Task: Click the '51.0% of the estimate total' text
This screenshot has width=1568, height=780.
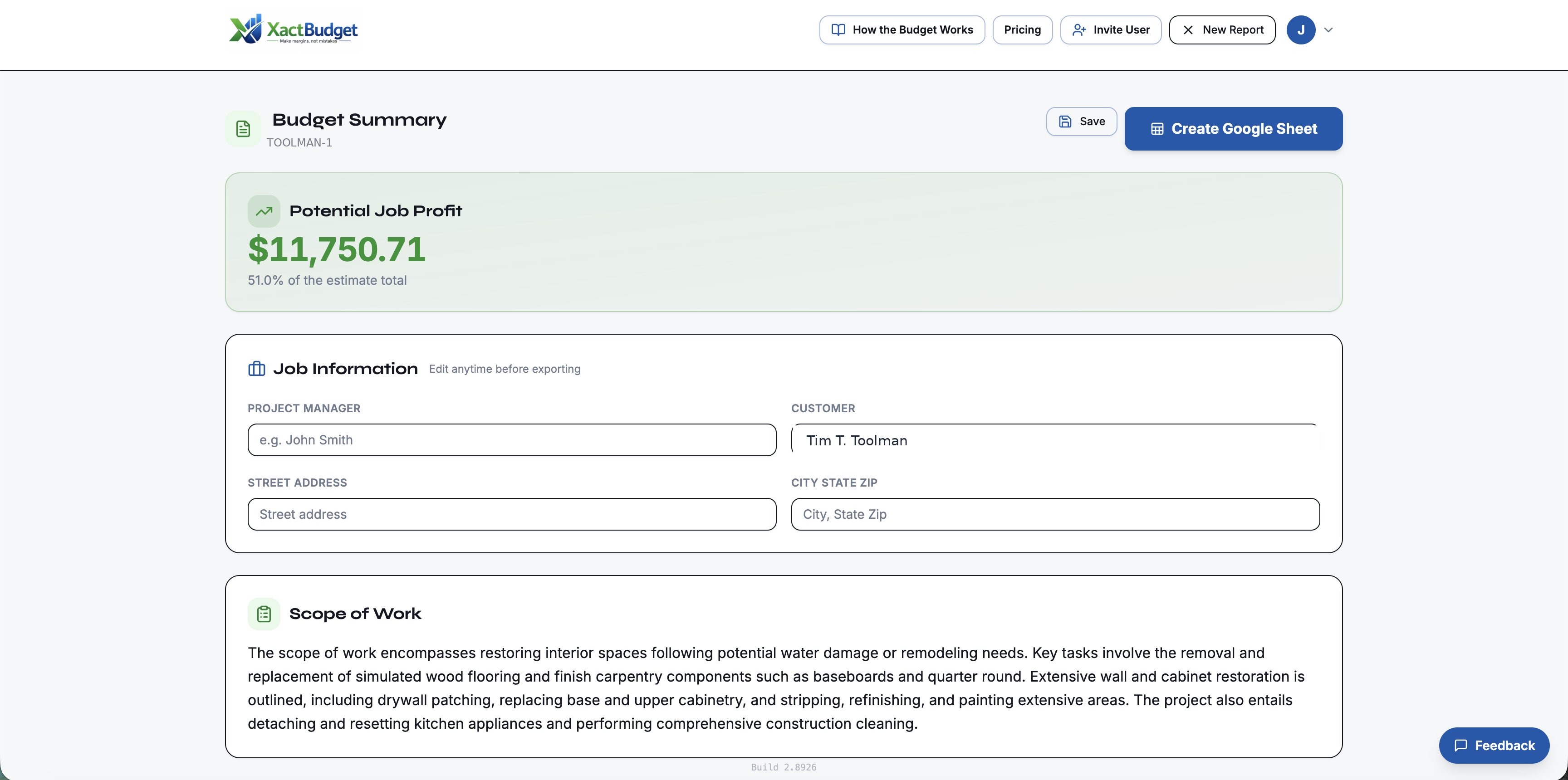Action: [x=327, y=281]
